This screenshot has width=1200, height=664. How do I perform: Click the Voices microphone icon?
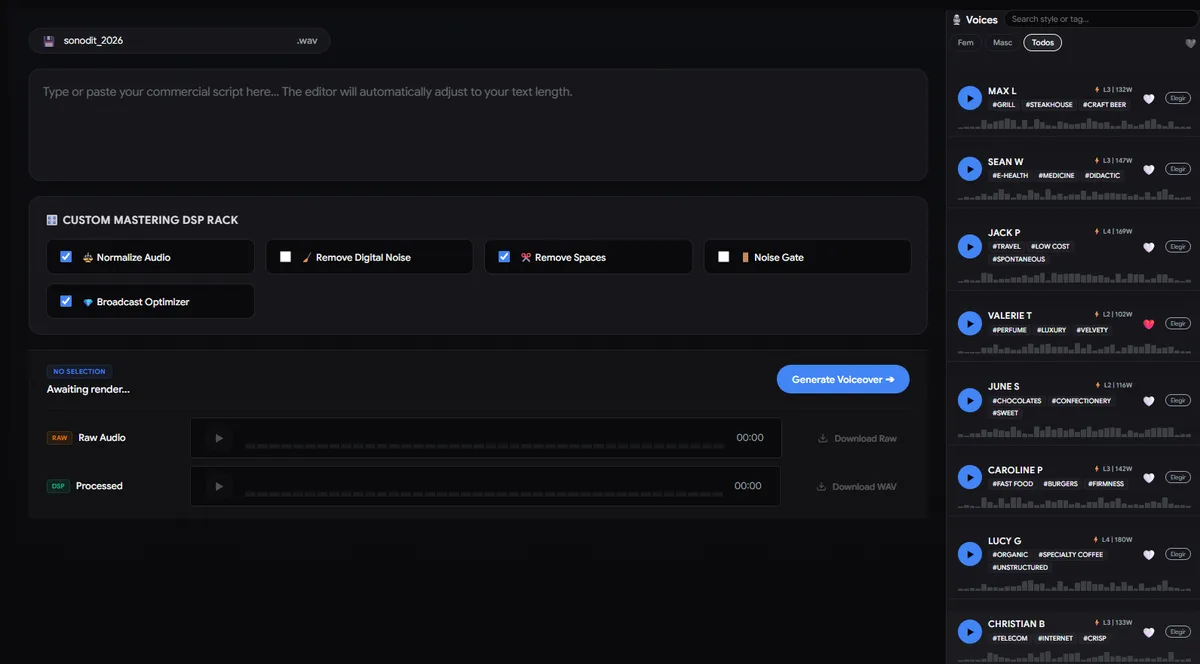[957, 19]
